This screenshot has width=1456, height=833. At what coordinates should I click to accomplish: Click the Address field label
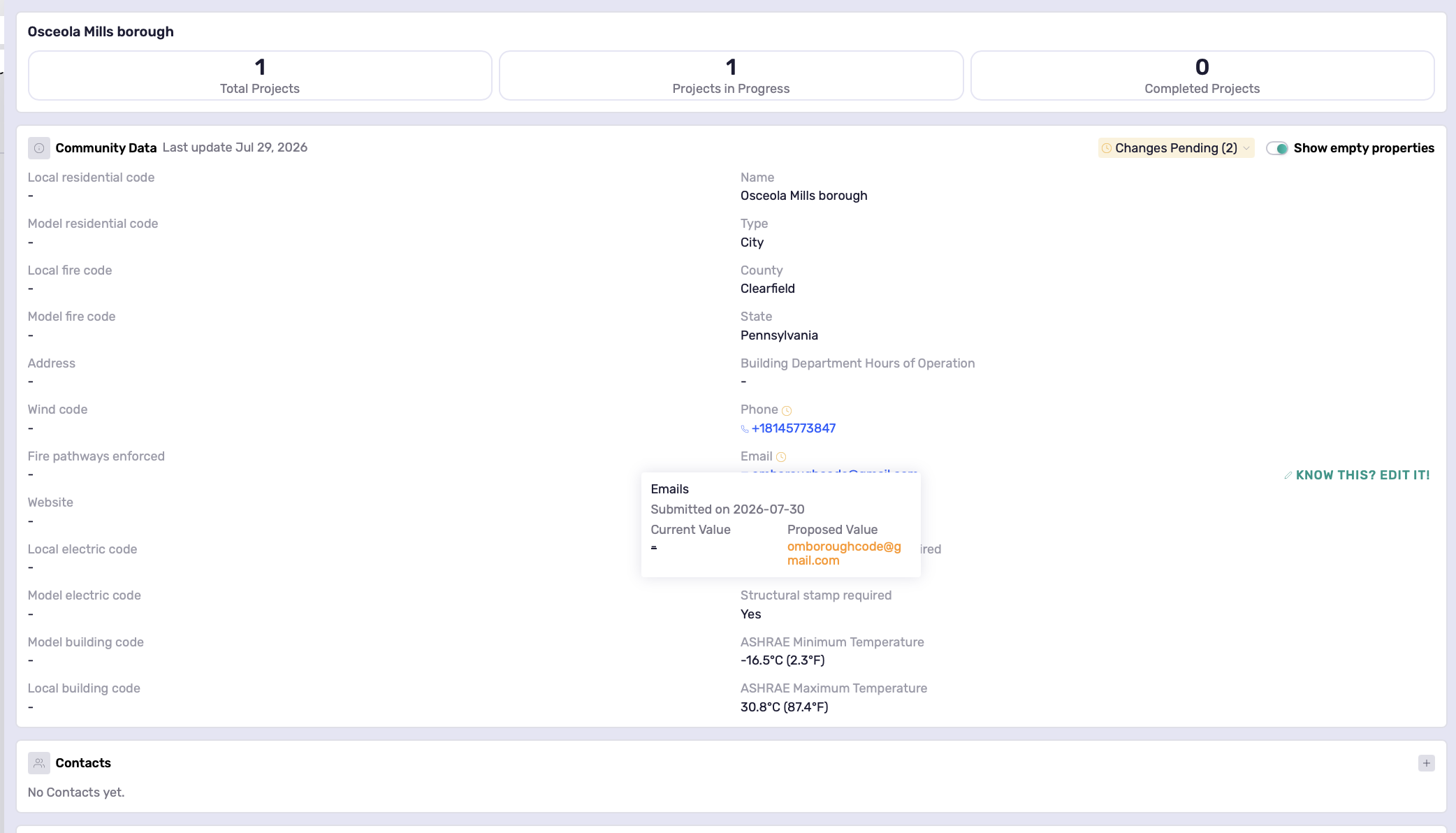[52, 363]
